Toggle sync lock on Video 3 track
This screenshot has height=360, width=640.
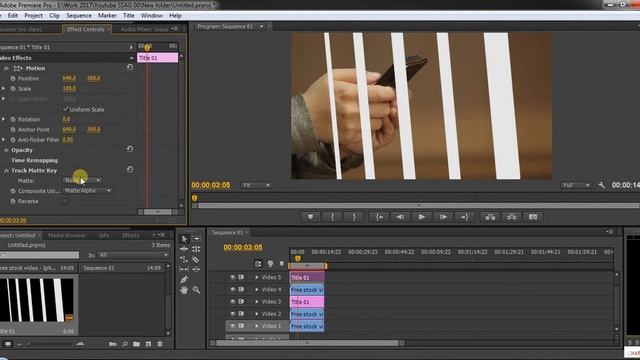[241, 302]
